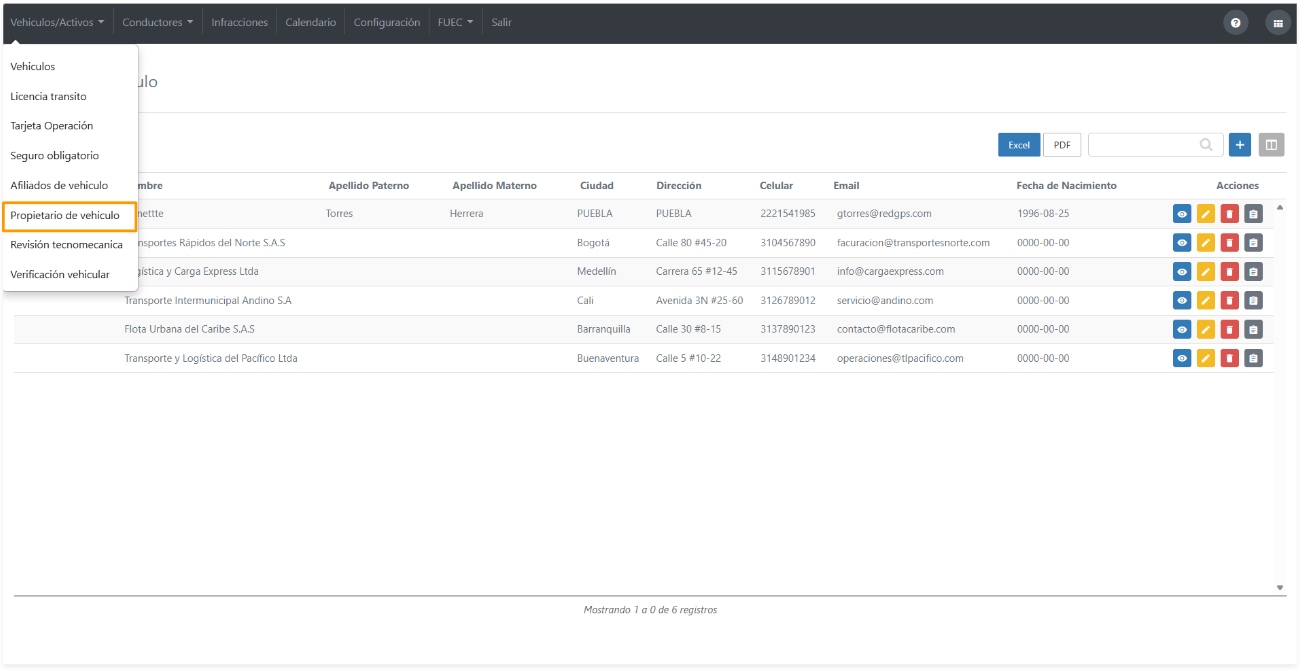
Task: View Transporte Intermunicipal Andino details
Action: (1182, 300)
